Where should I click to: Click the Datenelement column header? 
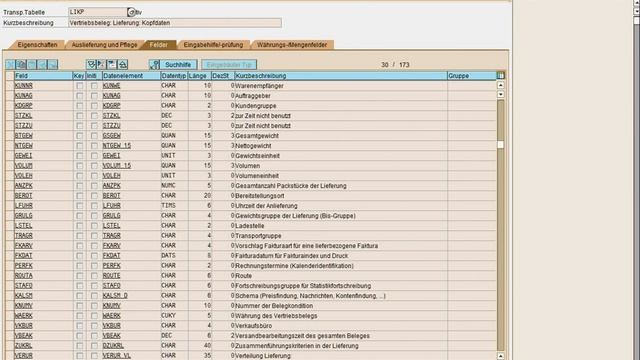[x=131, y=76]
